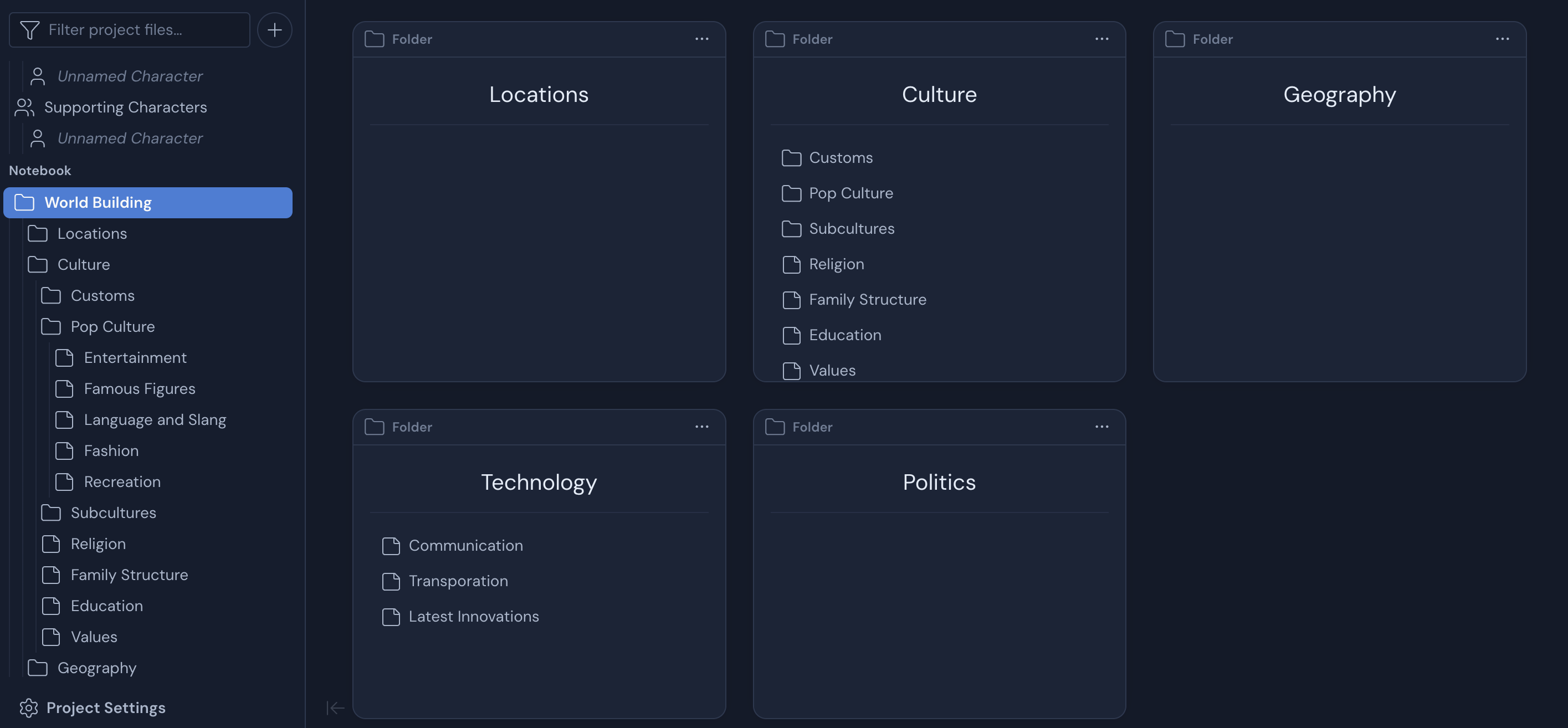This screenshot has width=1568, height=728.
Task: Click the Geography card title
Action: coord(1339,95)
